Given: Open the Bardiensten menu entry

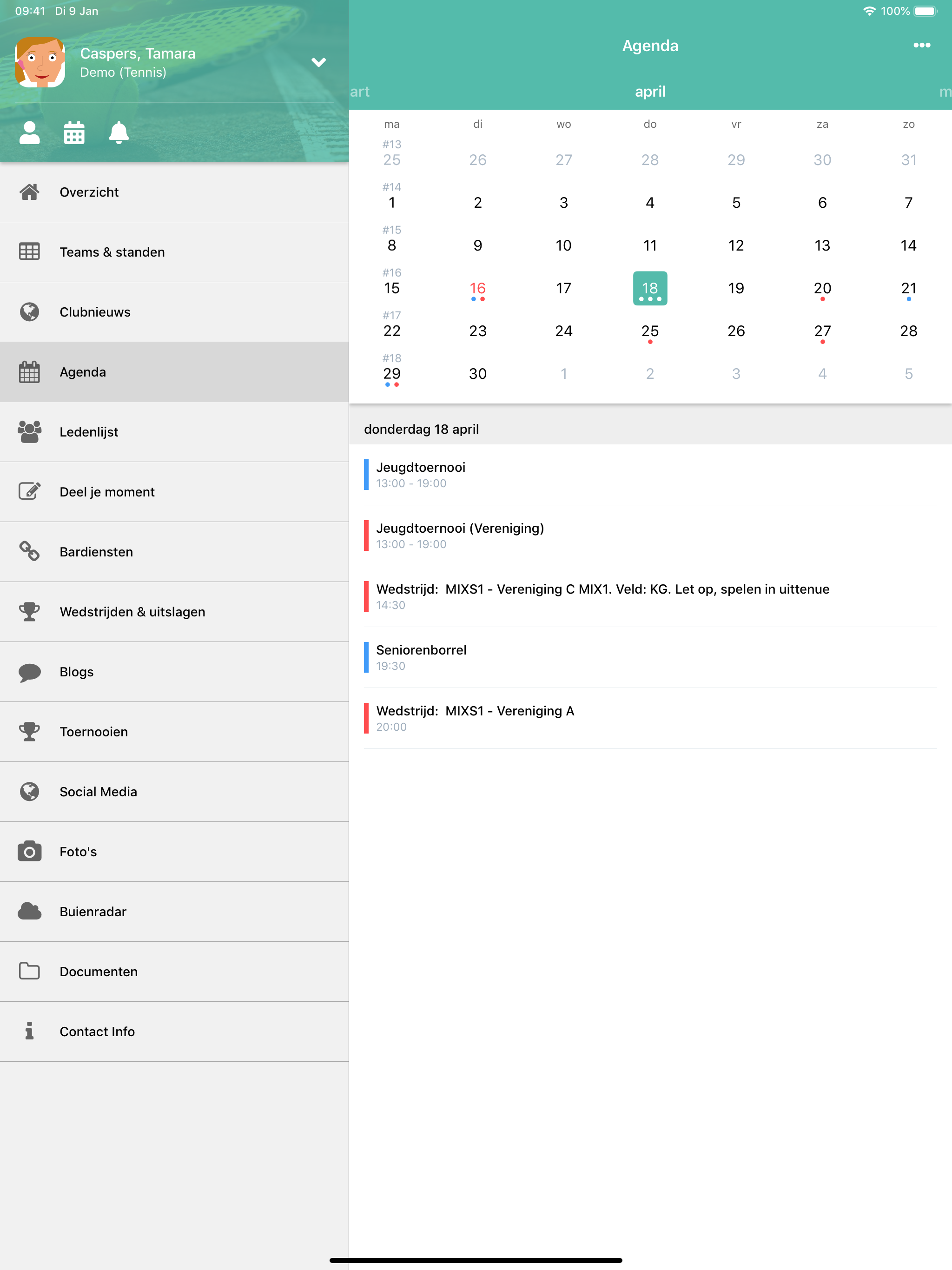Looking at the screenshot, I should [175, 552].
